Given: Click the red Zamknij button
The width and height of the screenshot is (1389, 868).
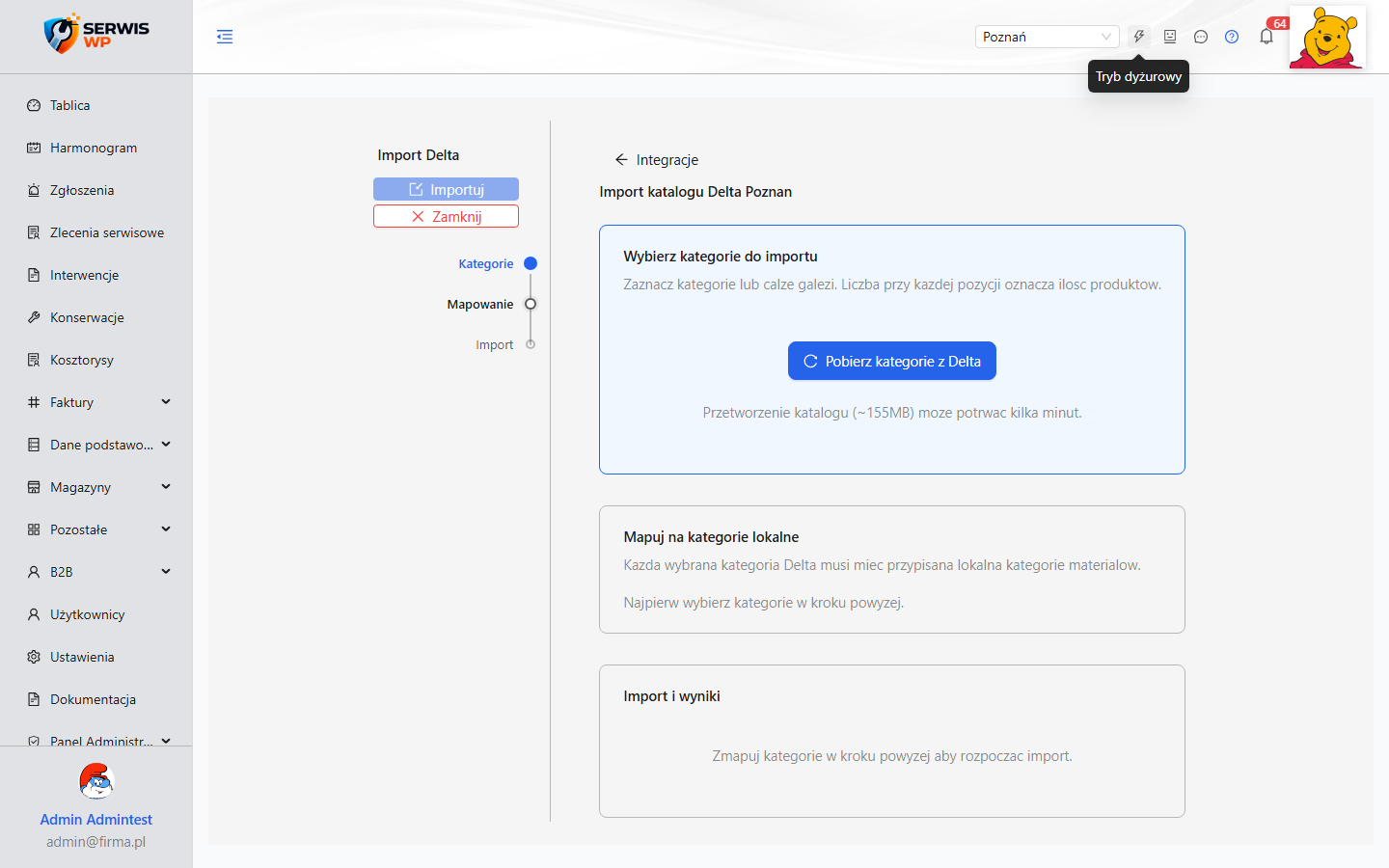Looking at the screenshot, I should [446, 216].
